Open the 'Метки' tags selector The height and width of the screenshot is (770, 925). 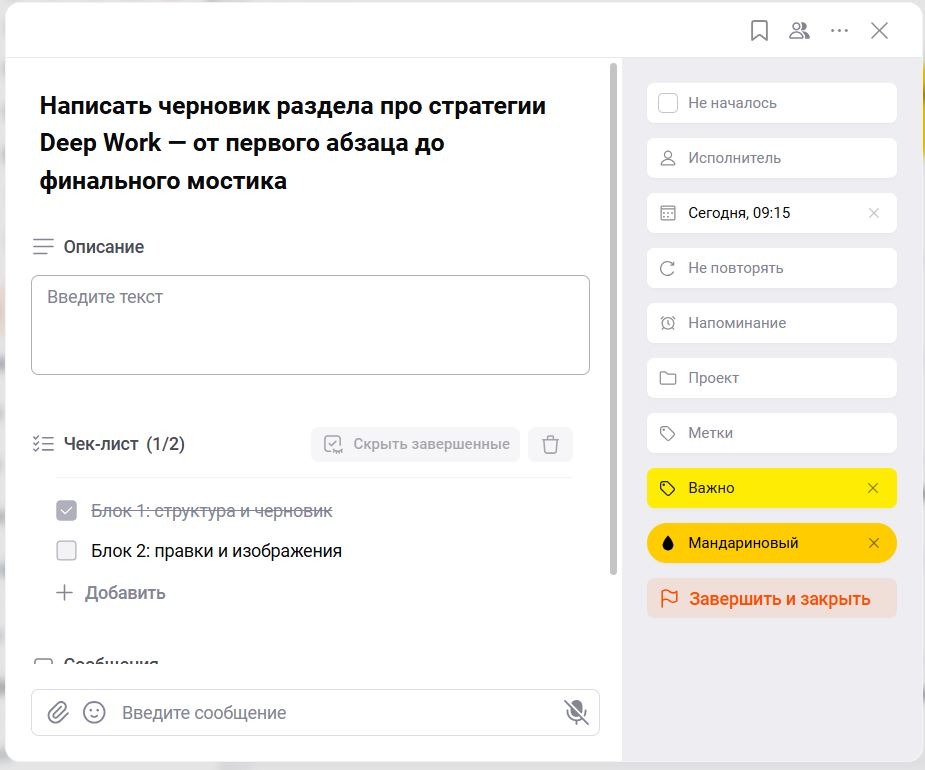coord(772,432)
